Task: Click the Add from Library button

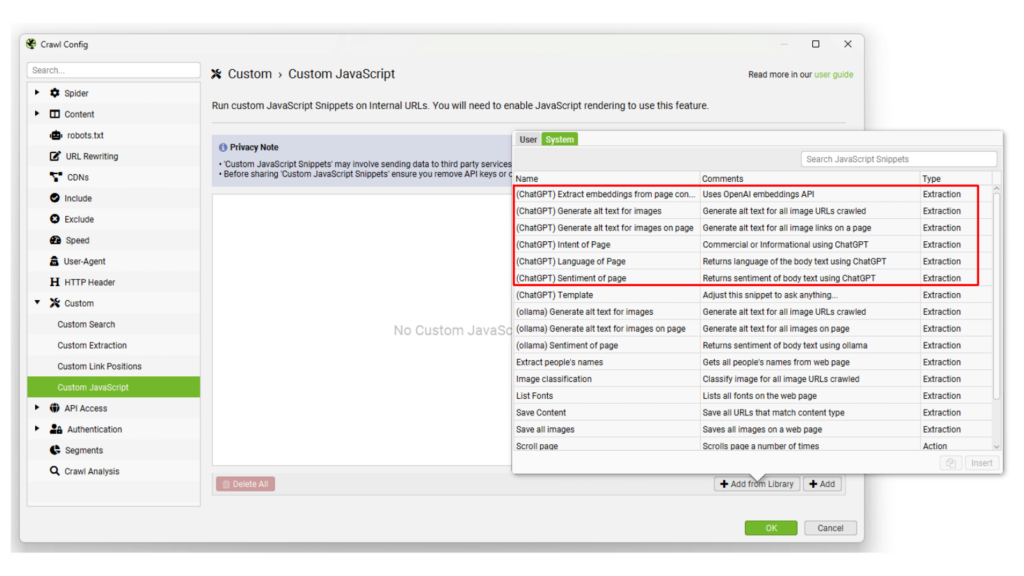Action: pos(757,484)
